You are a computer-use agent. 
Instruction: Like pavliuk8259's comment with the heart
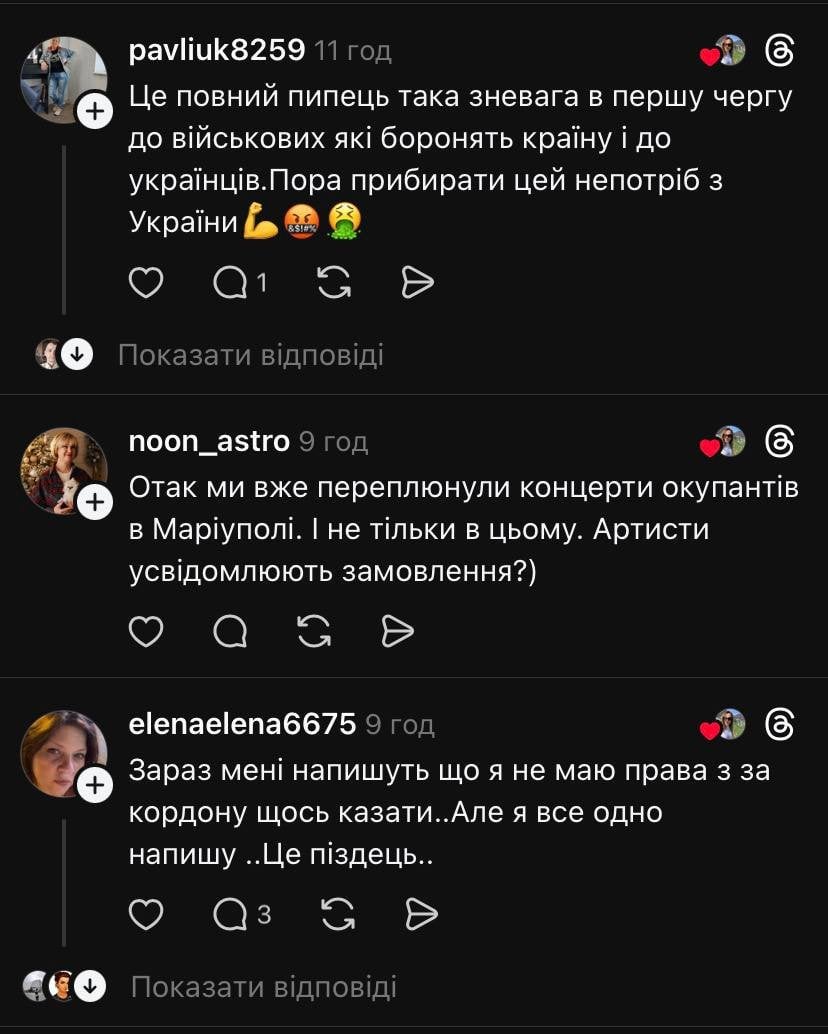[x=147, y=284]
